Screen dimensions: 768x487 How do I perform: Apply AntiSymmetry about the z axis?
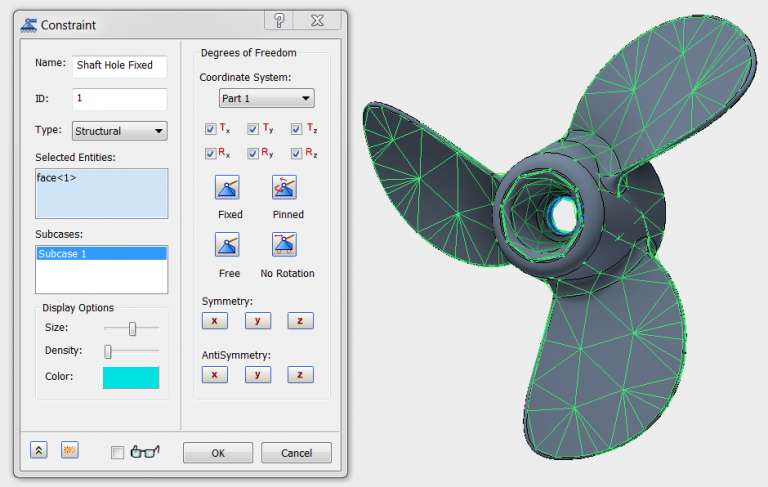[300, 375]
